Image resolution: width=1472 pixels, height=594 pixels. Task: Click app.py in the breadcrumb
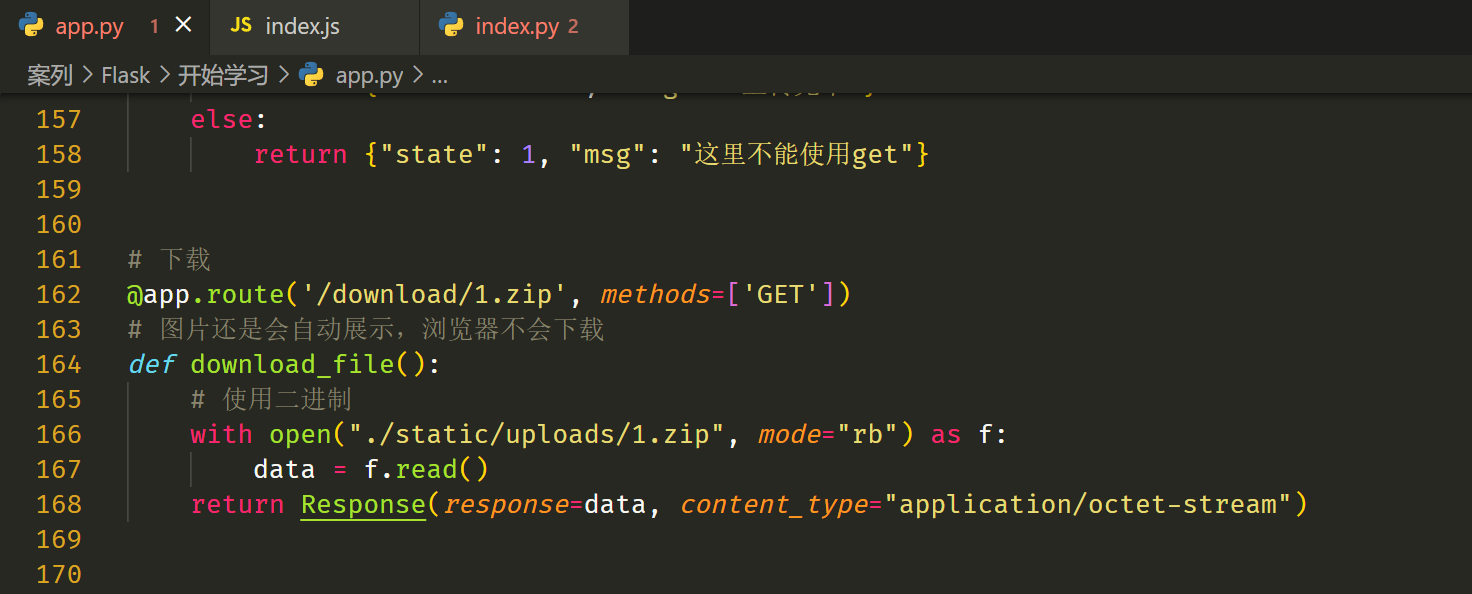(370, 75)
